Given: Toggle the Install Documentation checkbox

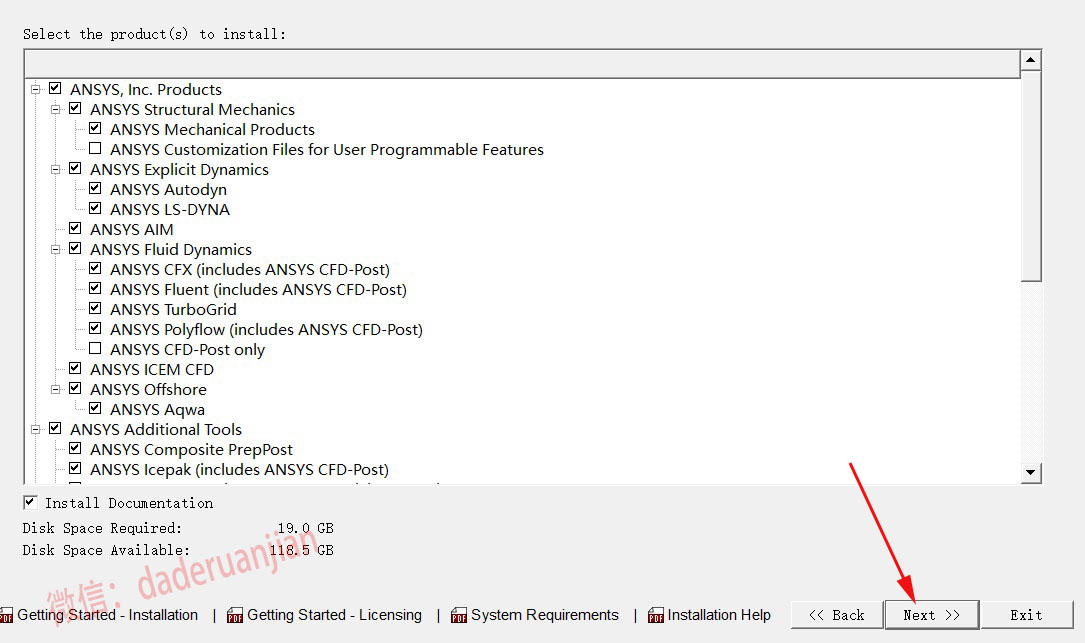Looking at the screenshot, I should [x=30, y=502].
